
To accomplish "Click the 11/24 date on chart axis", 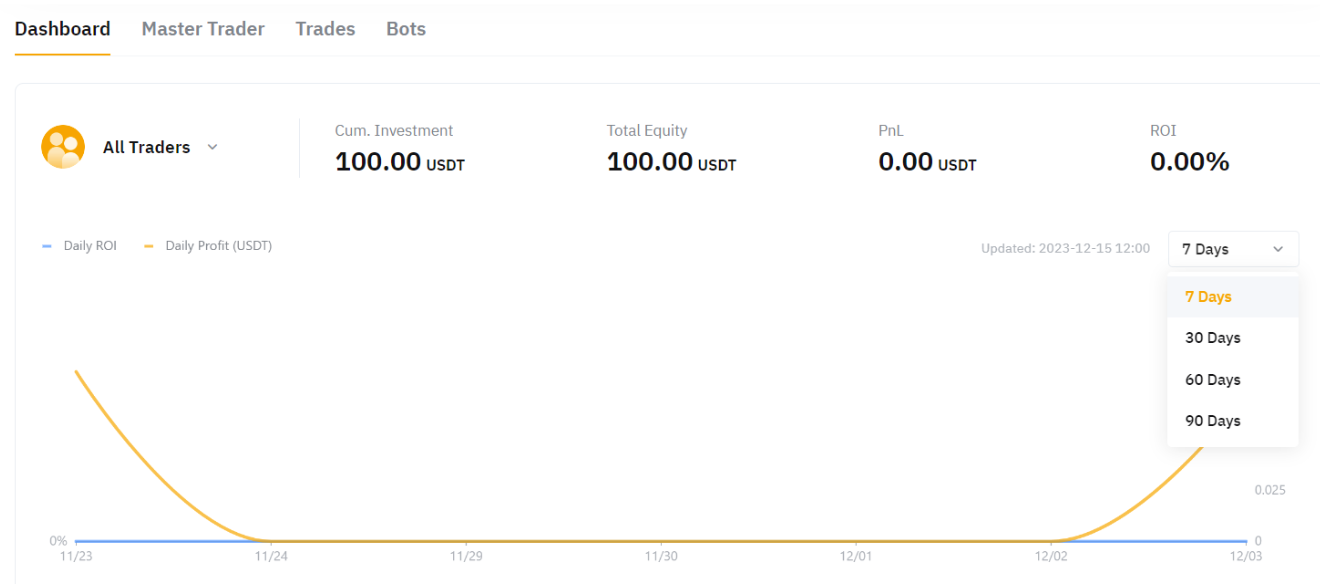I will (x=271, y=556).
